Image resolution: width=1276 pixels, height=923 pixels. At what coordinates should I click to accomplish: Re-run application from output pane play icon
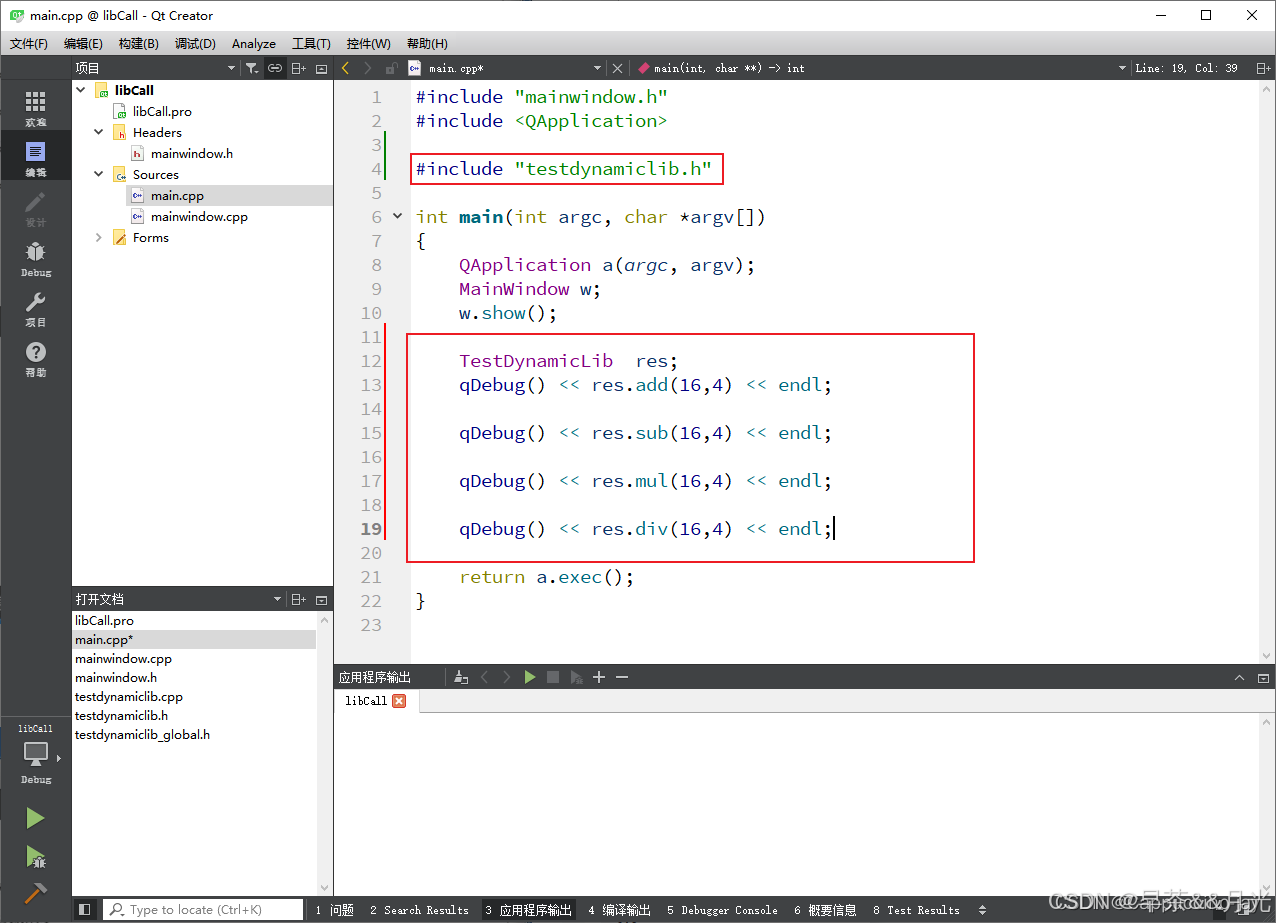530,677
